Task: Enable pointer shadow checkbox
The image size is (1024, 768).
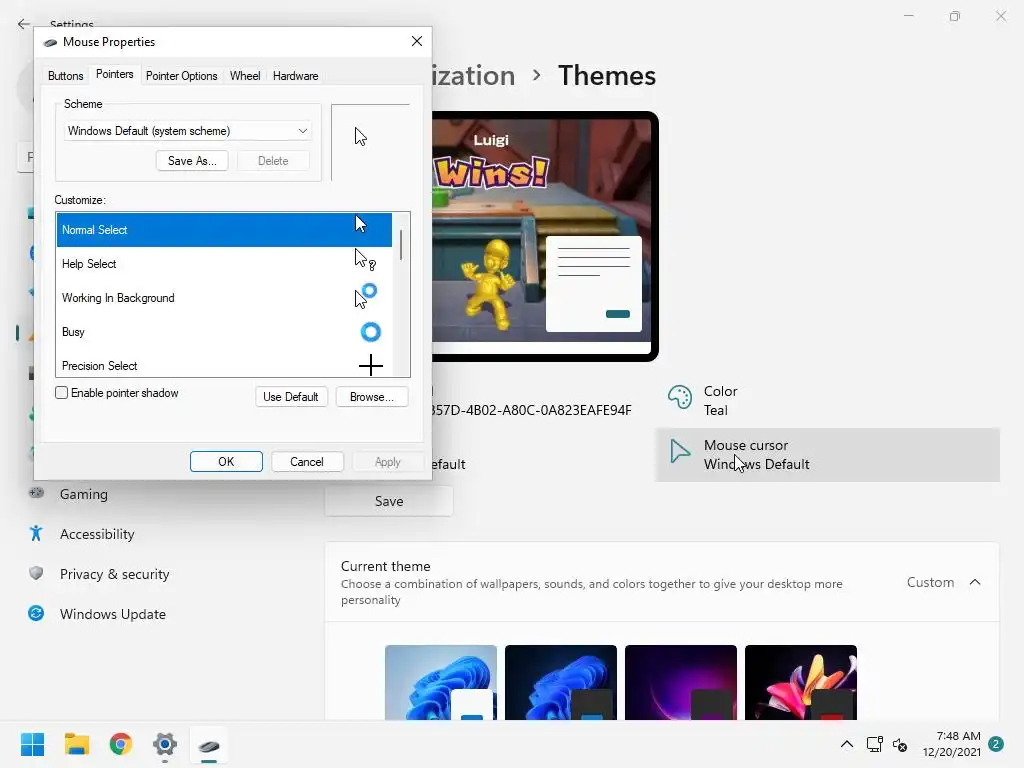Action: point(61,392)
